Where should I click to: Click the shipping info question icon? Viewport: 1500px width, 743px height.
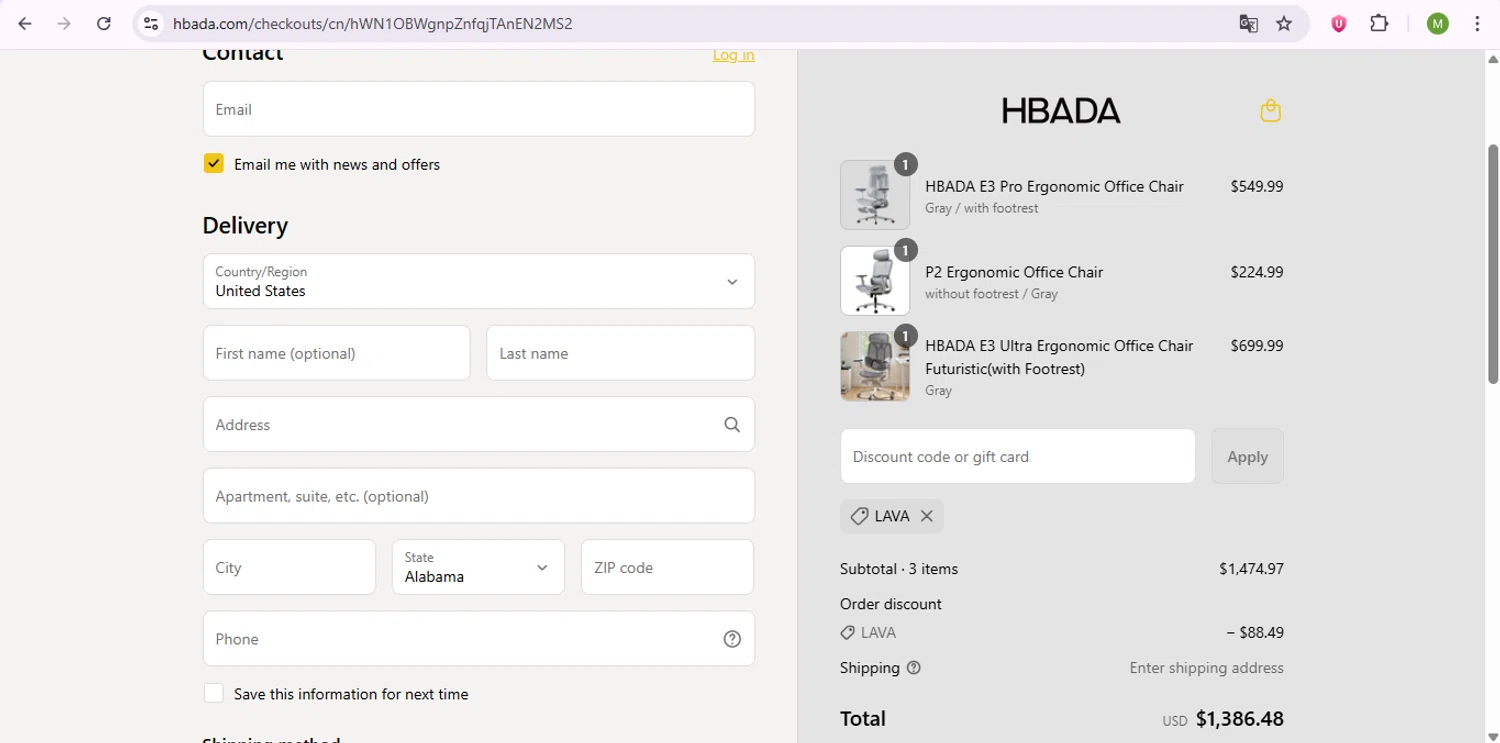pos(913,668)
